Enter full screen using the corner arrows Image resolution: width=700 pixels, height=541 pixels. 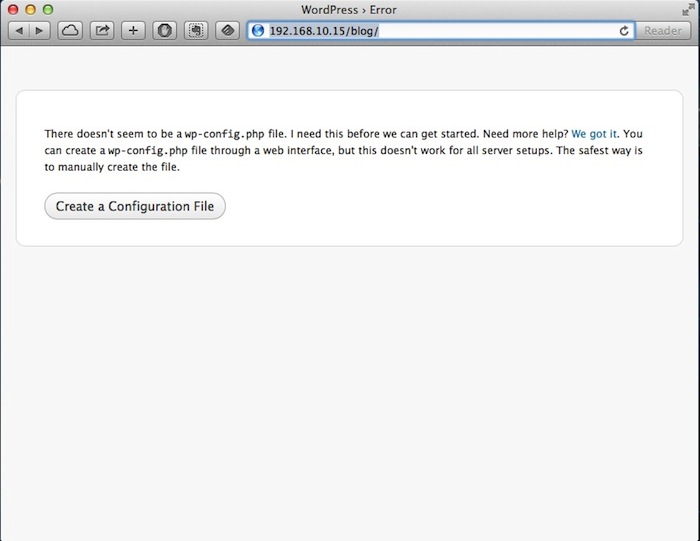(x=688, y=9)
